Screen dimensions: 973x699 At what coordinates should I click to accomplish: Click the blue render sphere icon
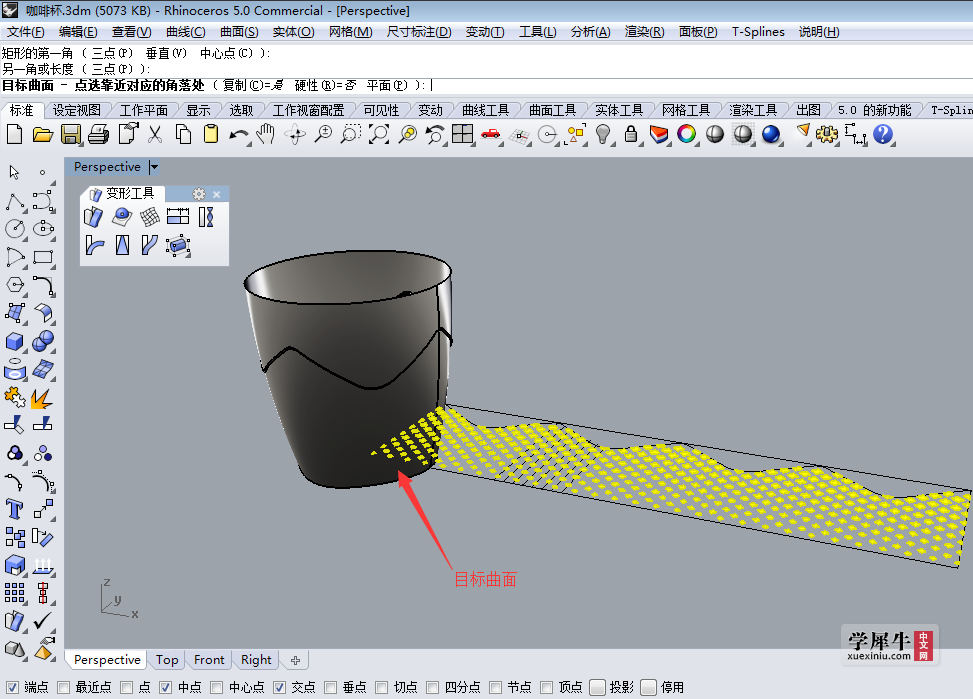[x=771, y=134]
